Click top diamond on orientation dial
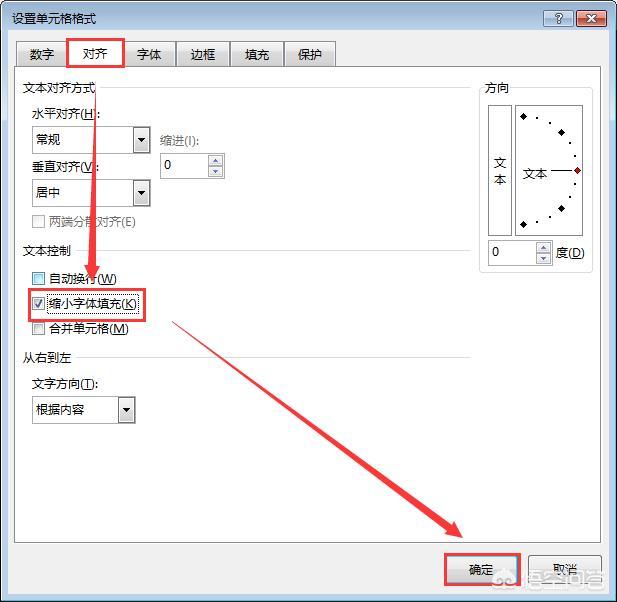 tap(523, 116)
